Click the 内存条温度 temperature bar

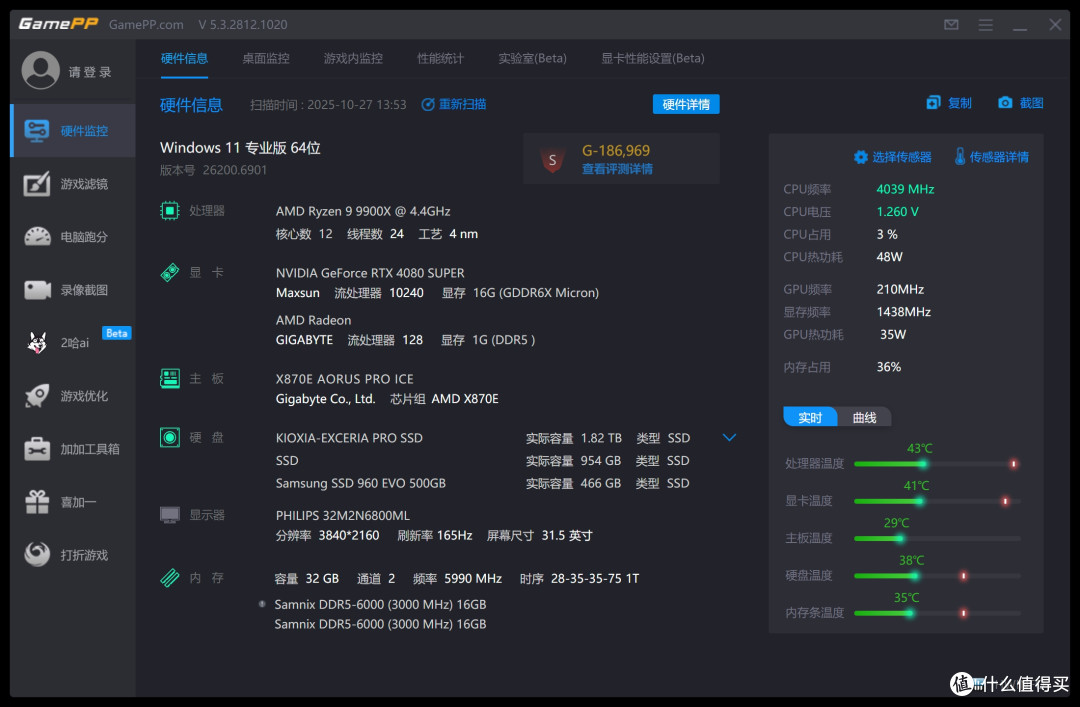coord(937,613)
